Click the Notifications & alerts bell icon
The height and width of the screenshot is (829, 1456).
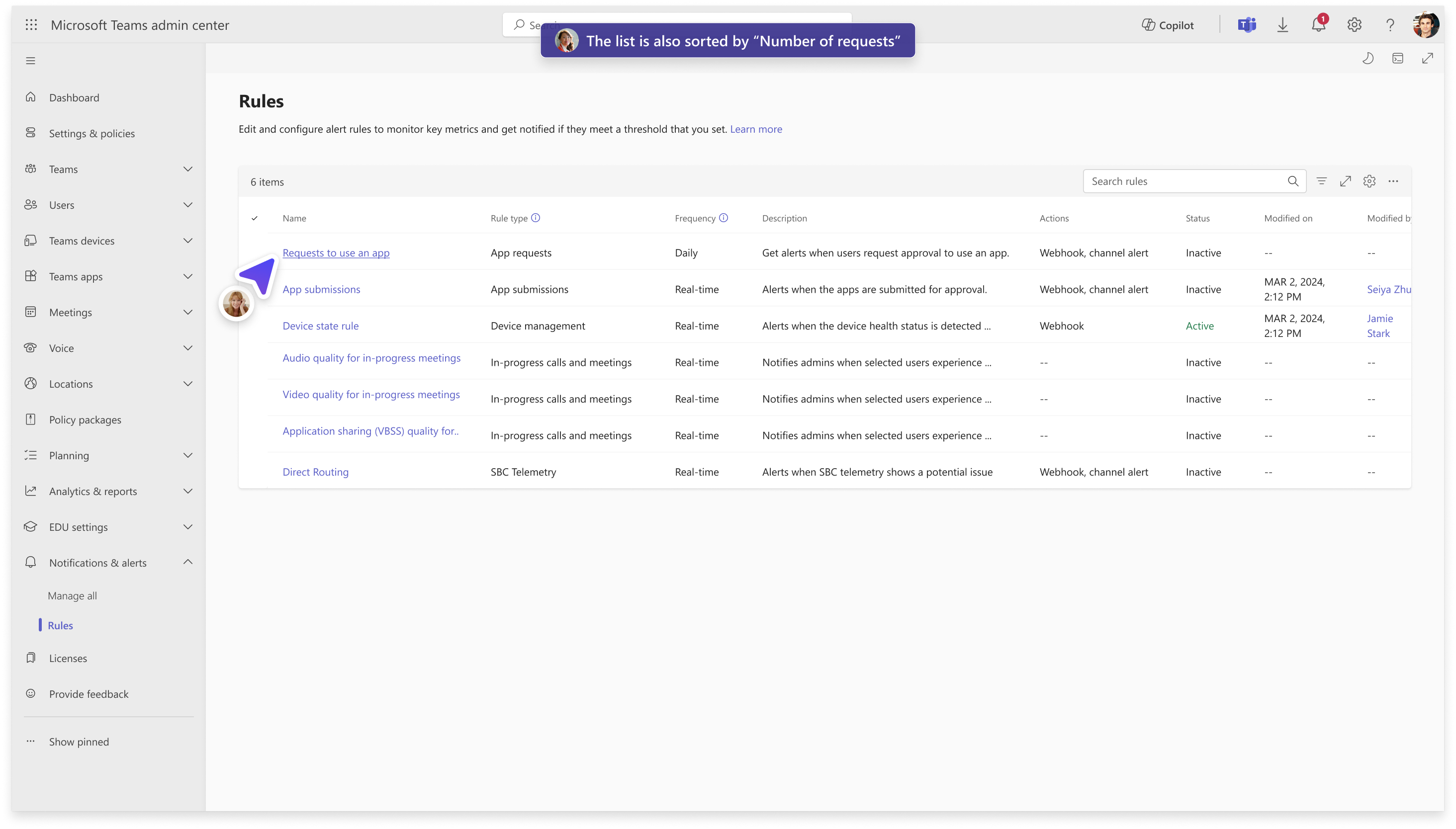tap(31, 562)
